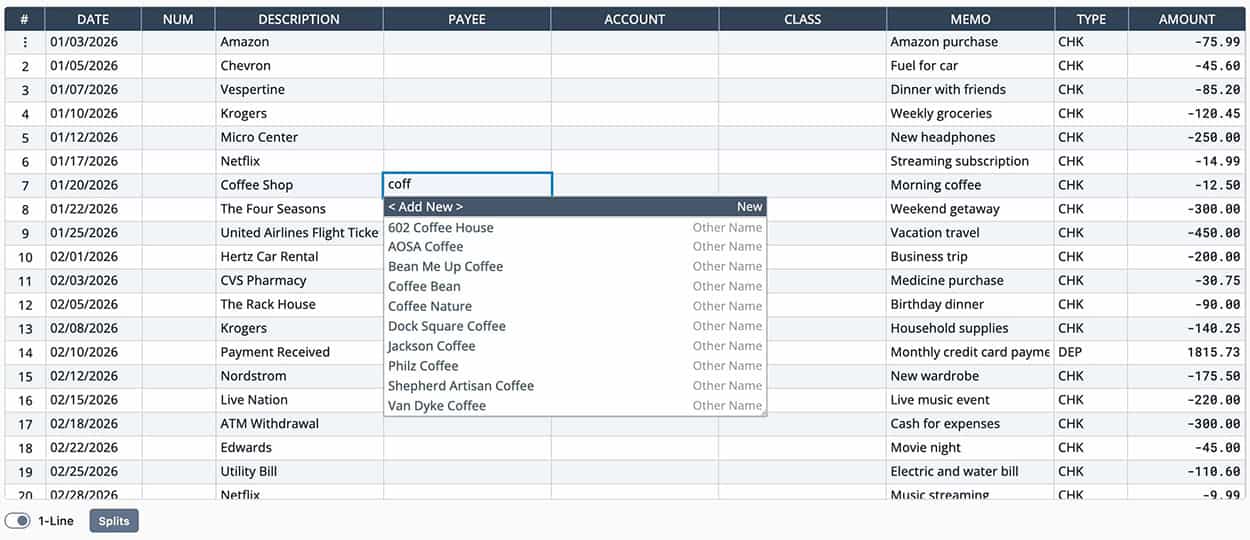
Task: Select the Add New payee option
Action: (x=575, y=207)
